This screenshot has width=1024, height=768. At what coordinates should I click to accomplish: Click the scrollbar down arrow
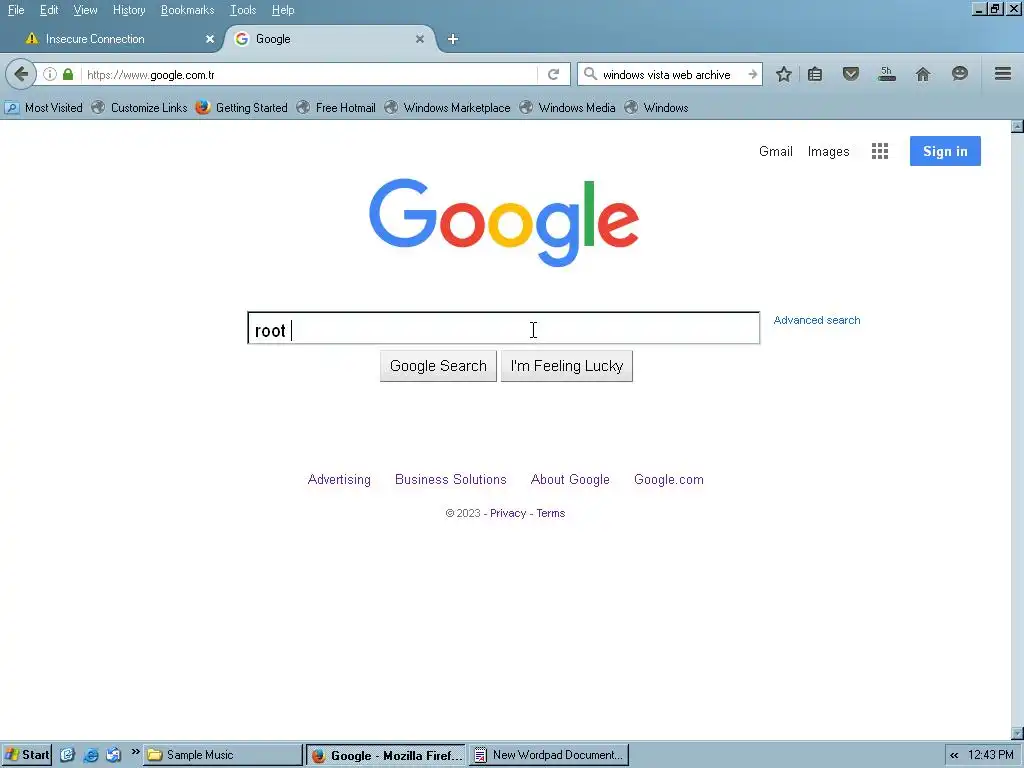point(1017,734)
